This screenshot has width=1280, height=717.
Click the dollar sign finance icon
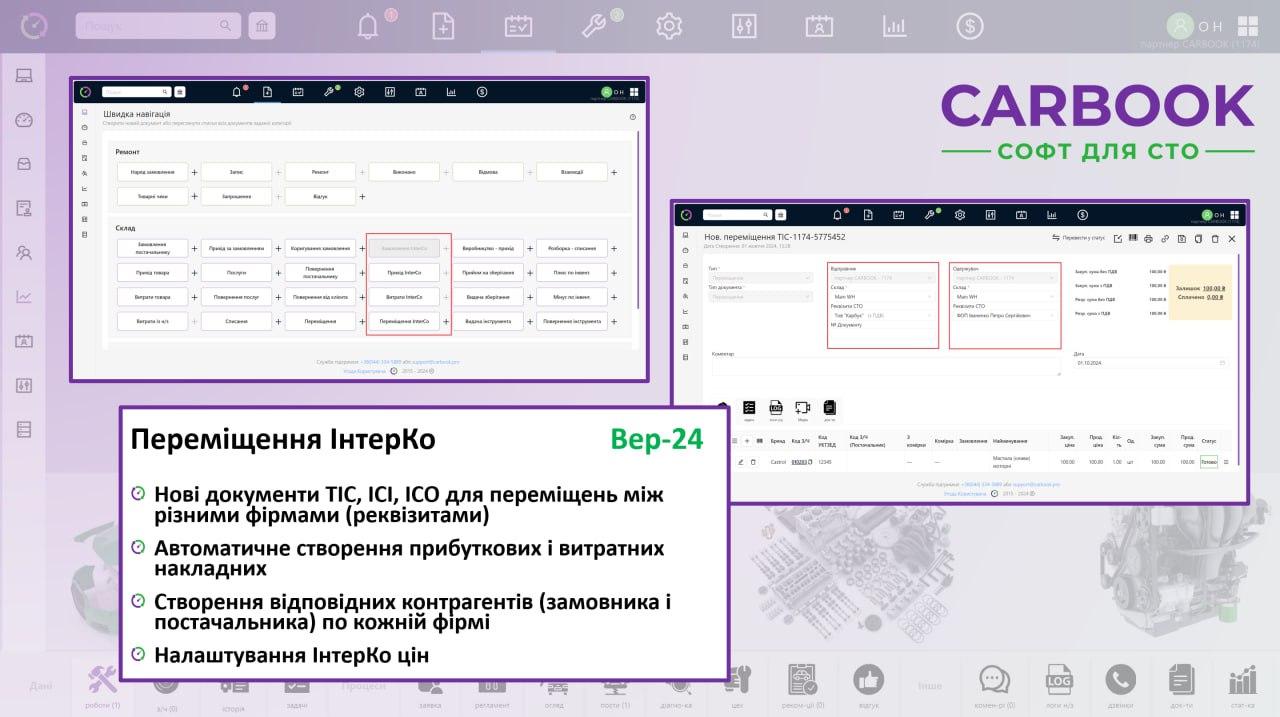[969, 26]
